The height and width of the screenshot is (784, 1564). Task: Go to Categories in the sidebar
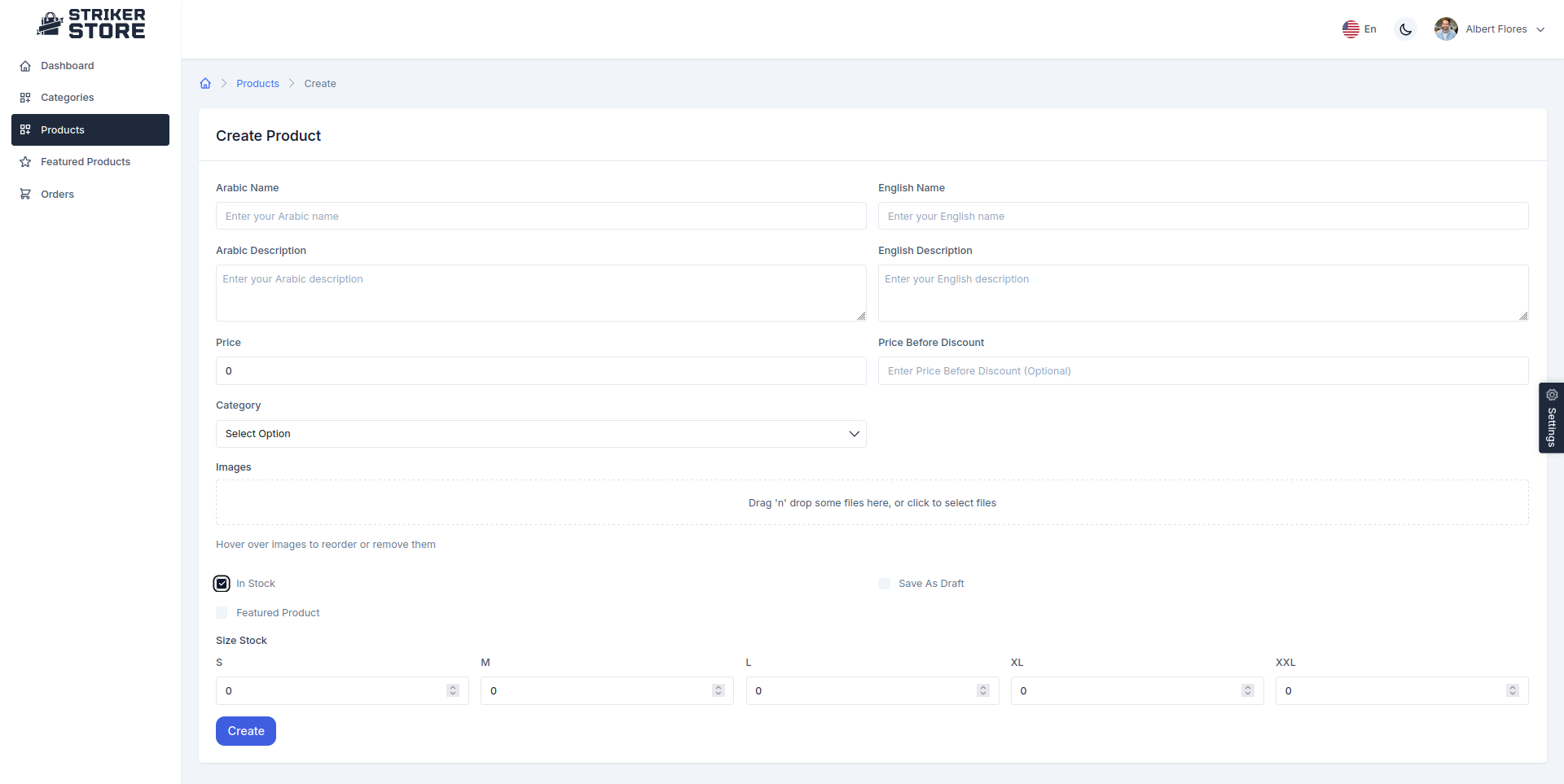pyautogui.click(x=67, y=98)
